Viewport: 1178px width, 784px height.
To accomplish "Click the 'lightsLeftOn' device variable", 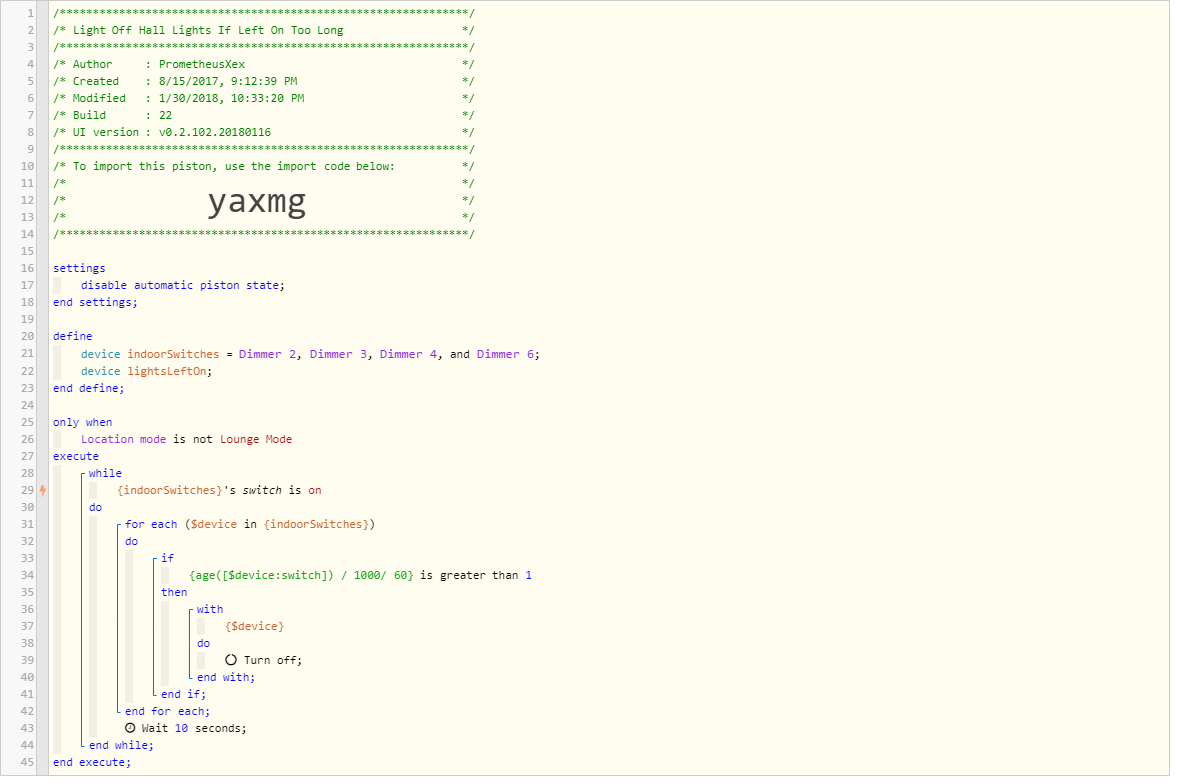I will coord(167,372).
